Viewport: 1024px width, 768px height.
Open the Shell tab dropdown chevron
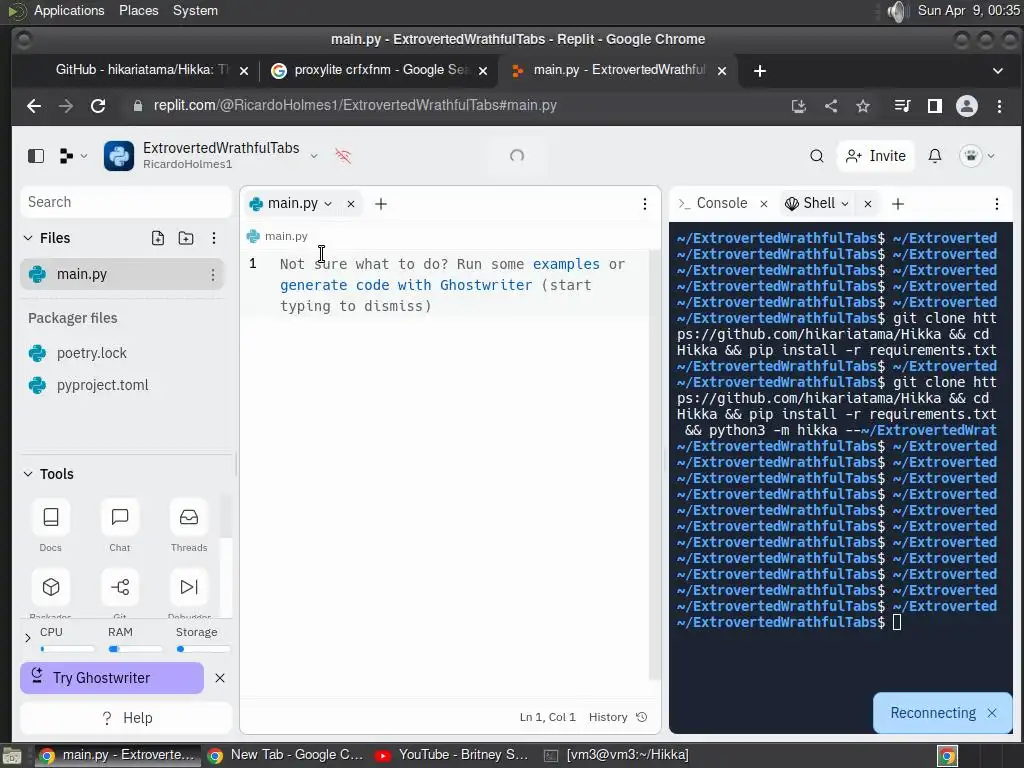click(x=844, y=204)
